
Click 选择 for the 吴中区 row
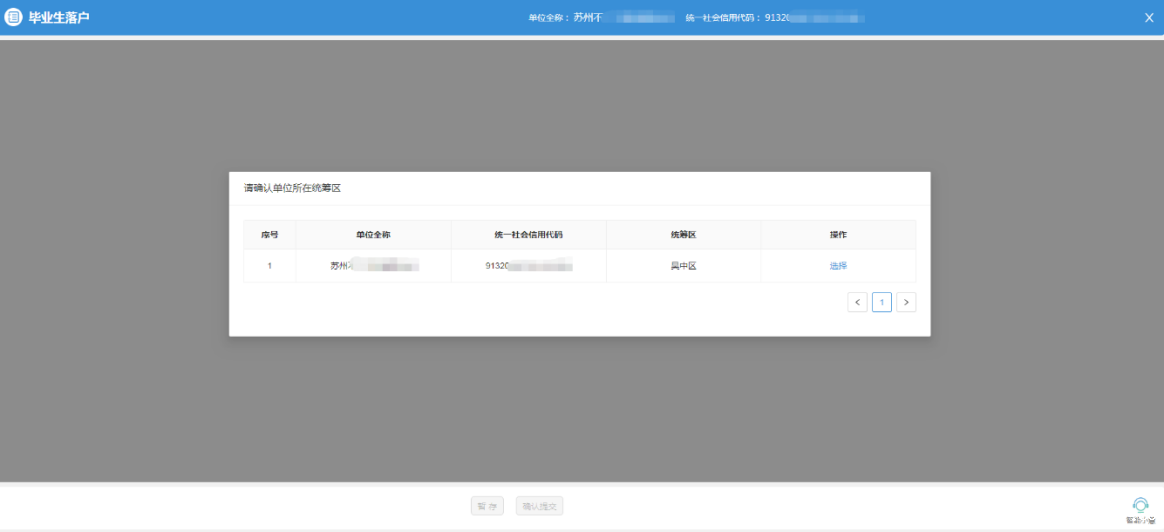[838, 266]
